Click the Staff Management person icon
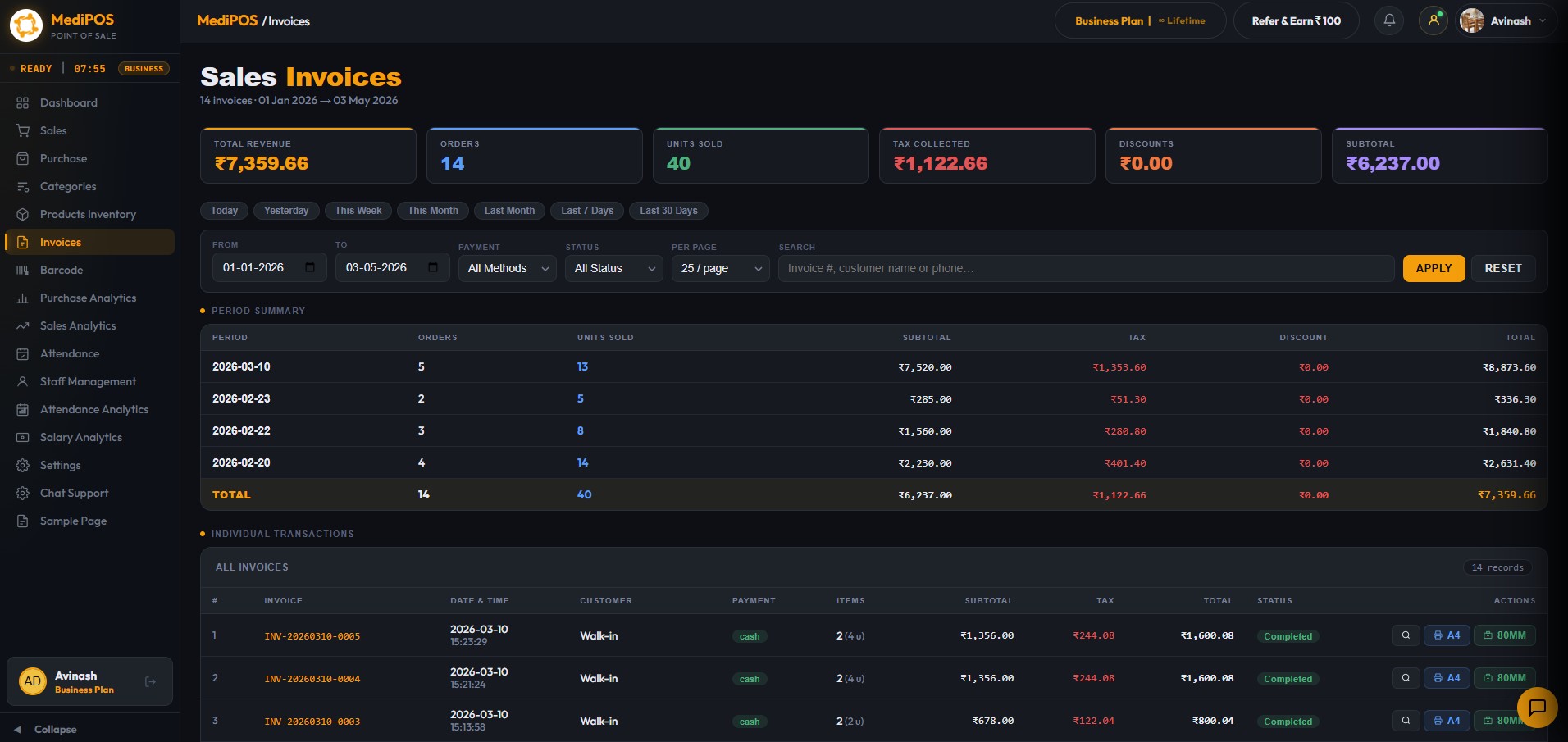 pyautogui.click(x=23, y=381)
